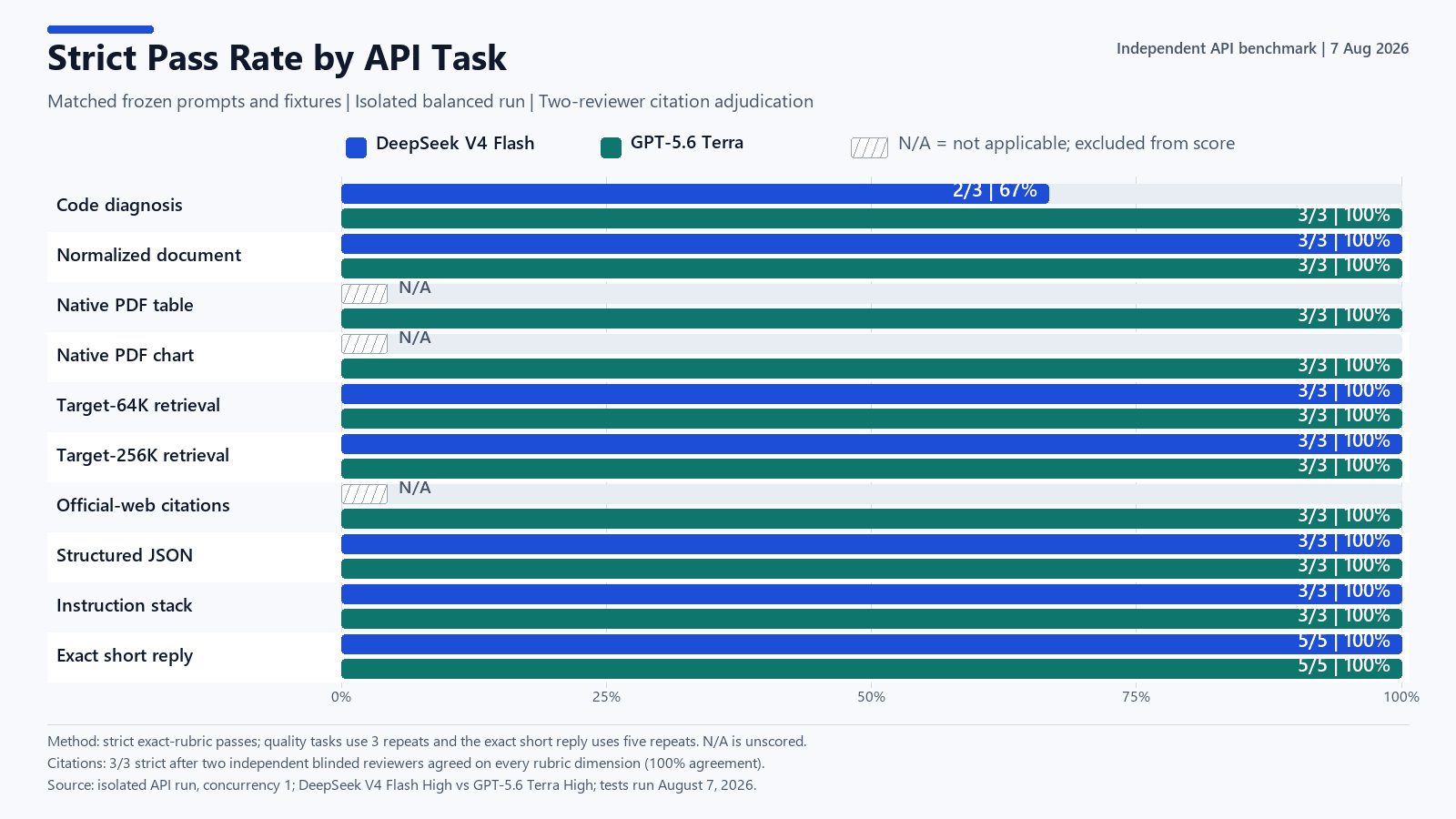Viewport: 1456px width, 819px height.
Task: Click the Native PDF table row label
Action: (x=125, y=305)
